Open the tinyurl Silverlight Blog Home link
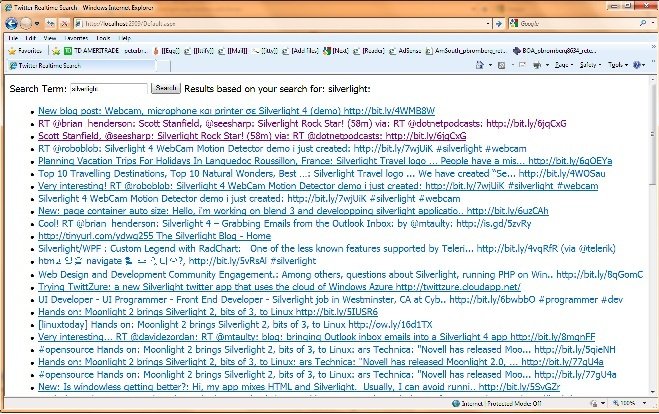The image size is (659, 414). 154,236
